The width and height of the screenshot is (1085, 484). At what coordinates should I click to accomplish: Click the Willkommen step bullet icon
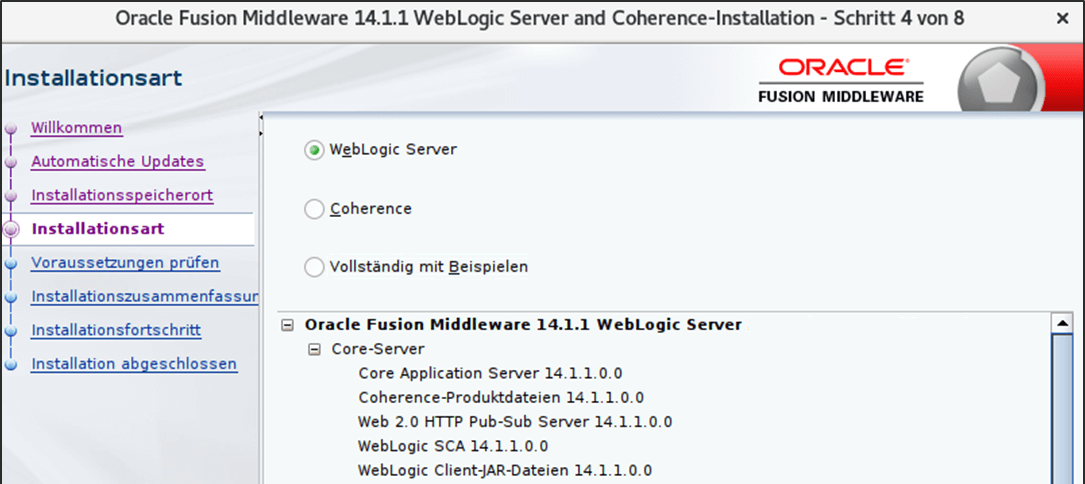(x=10, y=129)
